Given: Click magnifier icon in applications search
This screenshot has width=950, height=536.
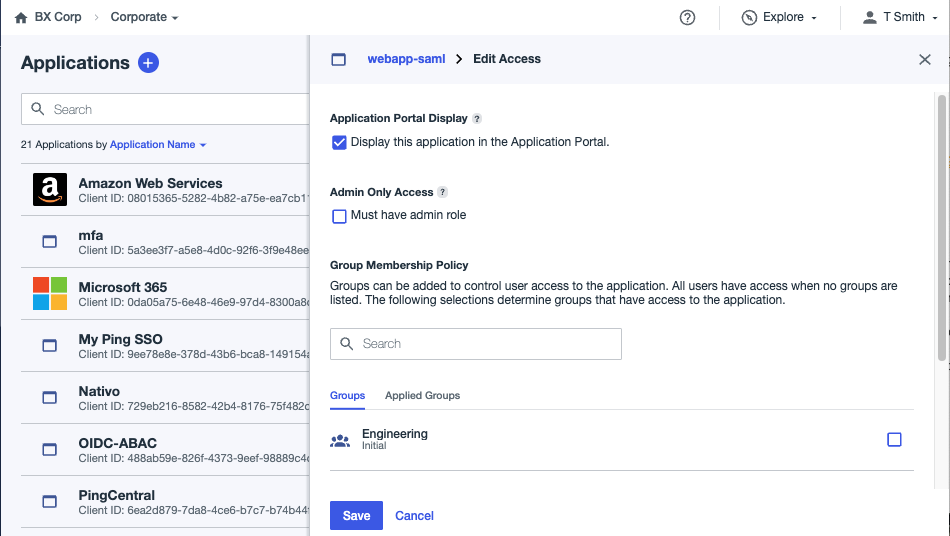Looking at the screenshot, I should pos(38,109).
